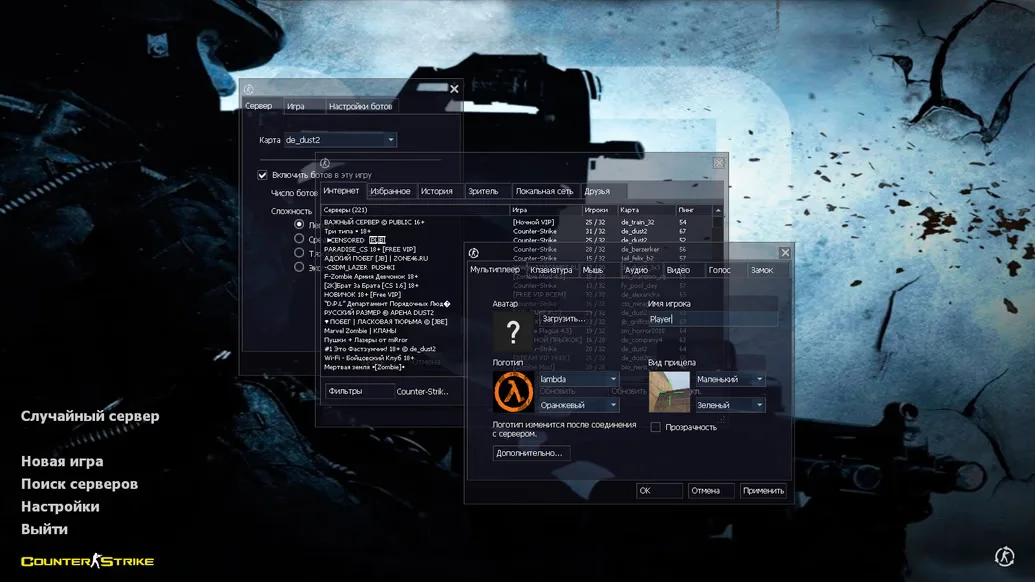Viewport: 1035px width, 582px height.
Task: Uncheck 'Включить ботов в эту игру' checkbox
Action: (263, 175)
